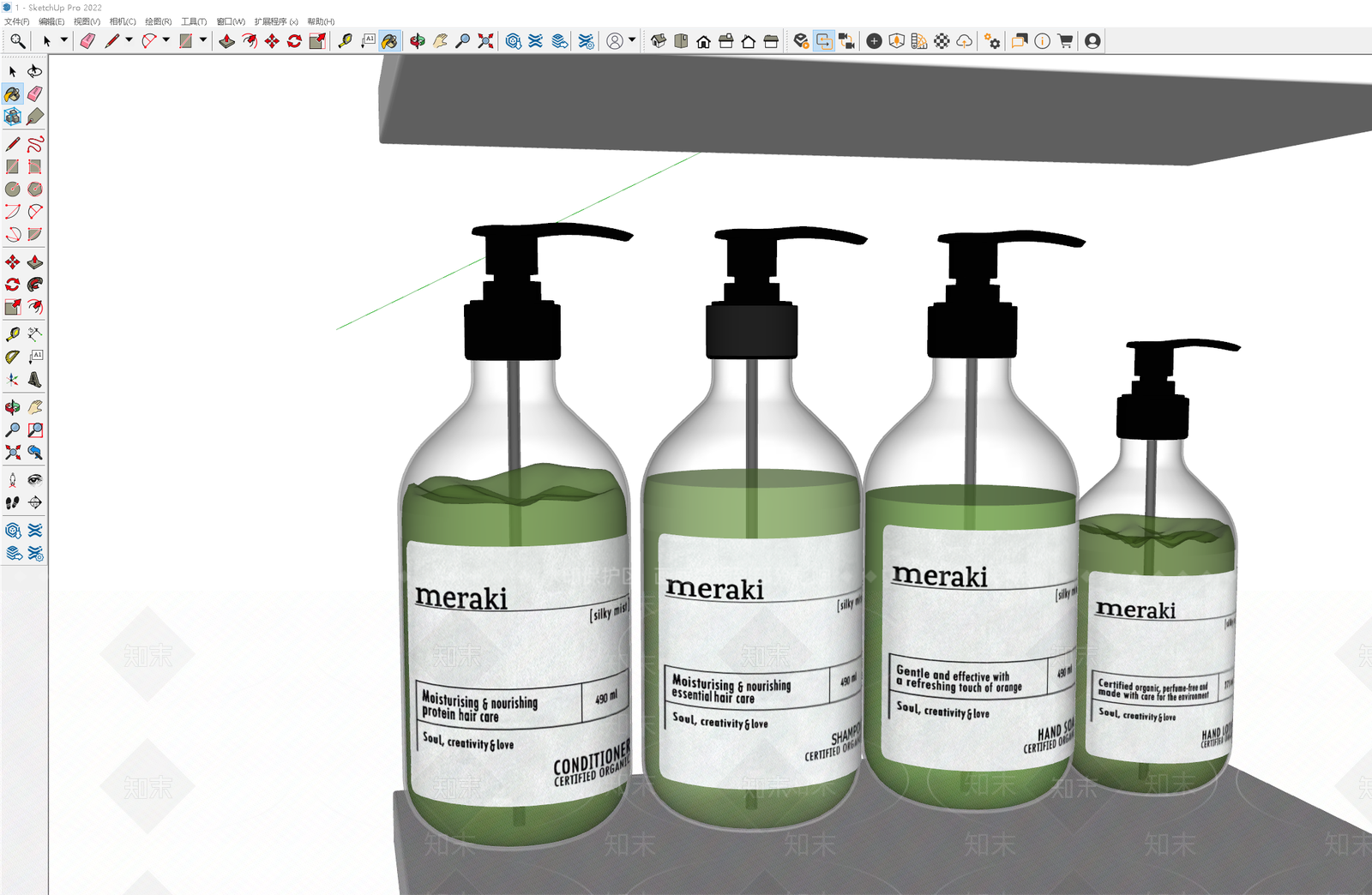The width and height of the screenshot is (1372, 895).
Task: Select the Follow Me tool
Action: pyautogui.click(x=35, y=285)
